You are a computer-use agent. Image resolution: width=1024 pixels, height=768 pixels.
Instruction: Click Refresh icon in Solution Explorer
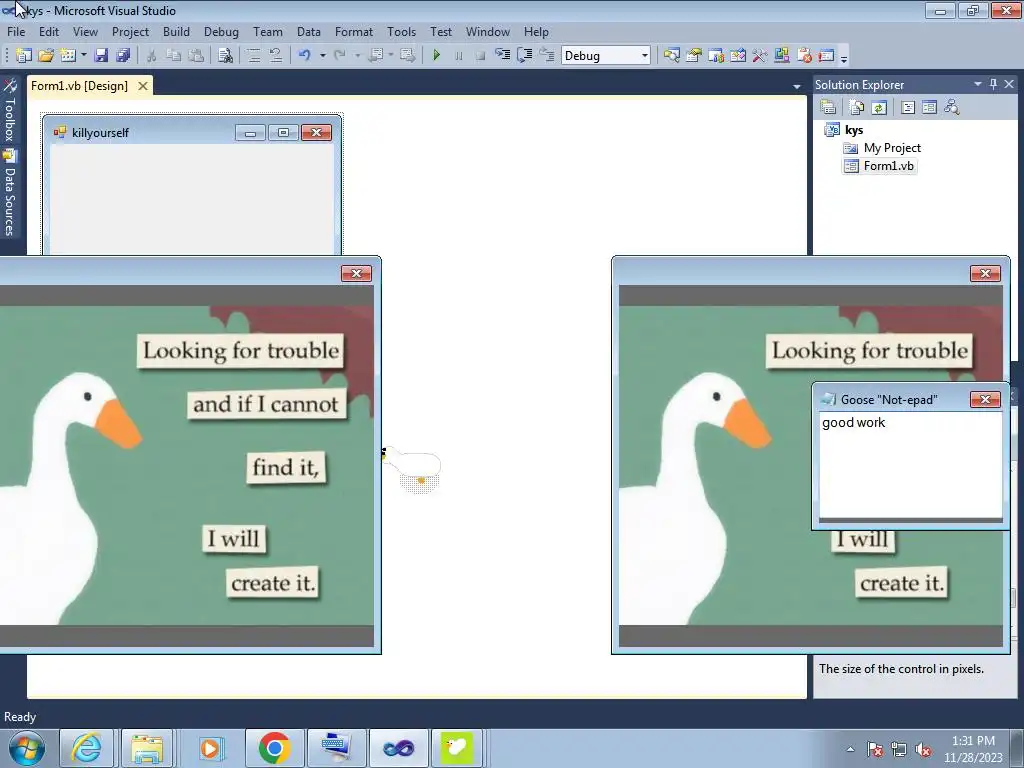click(879, 108)
